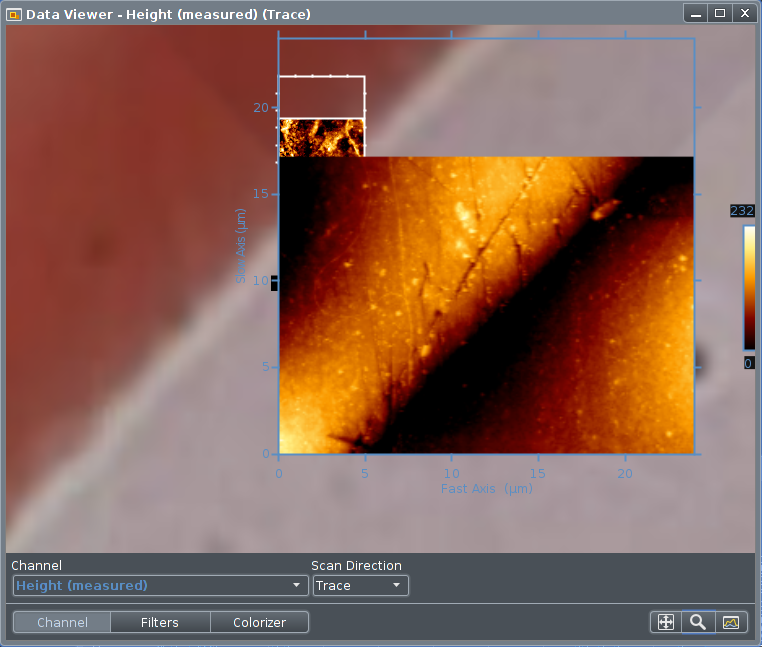762x647 pixels.
Task: Switch to the Colorizer tab
Action: point(260,622)
